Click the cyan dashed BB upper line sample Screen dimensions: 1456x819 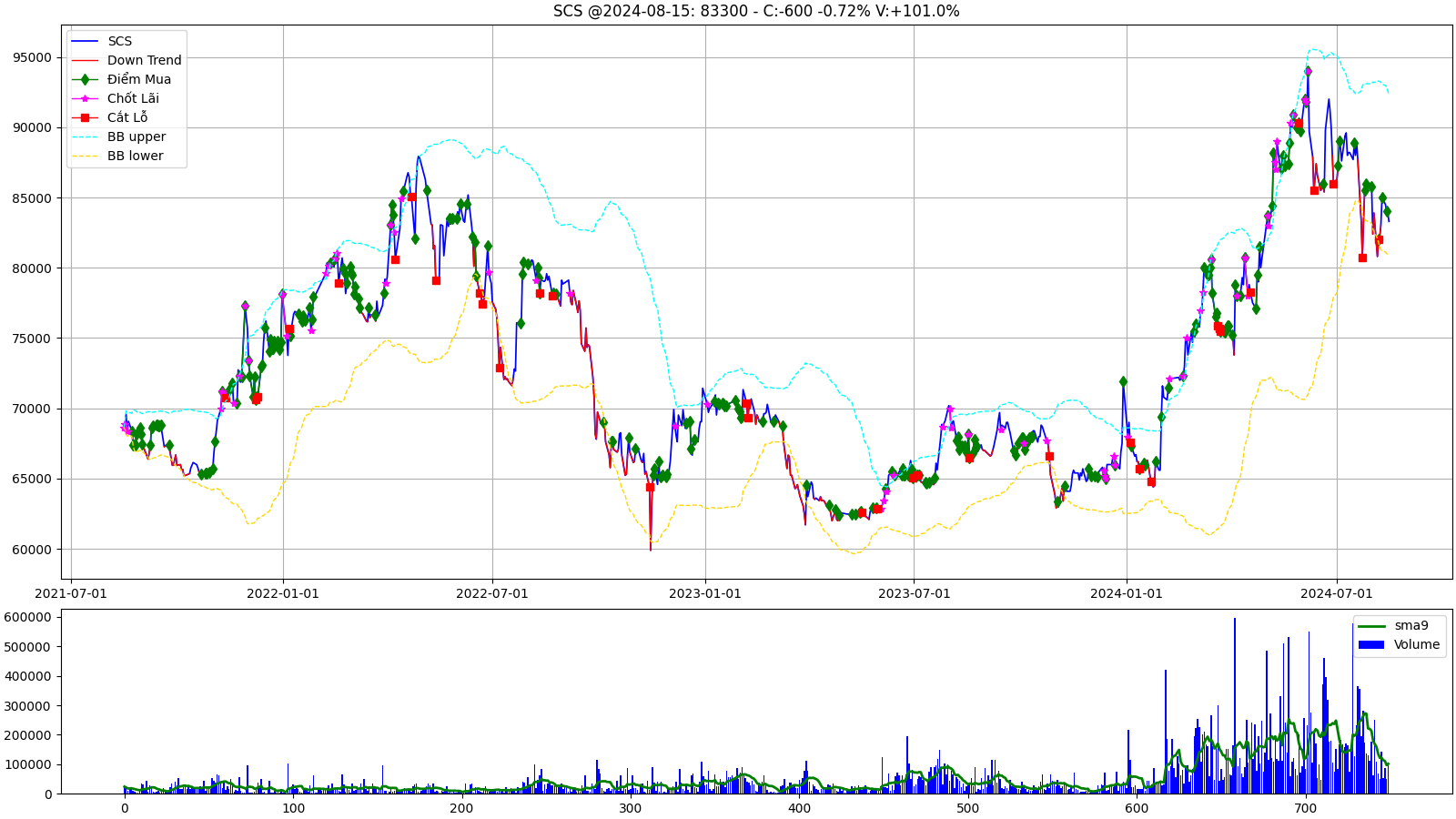85,136
